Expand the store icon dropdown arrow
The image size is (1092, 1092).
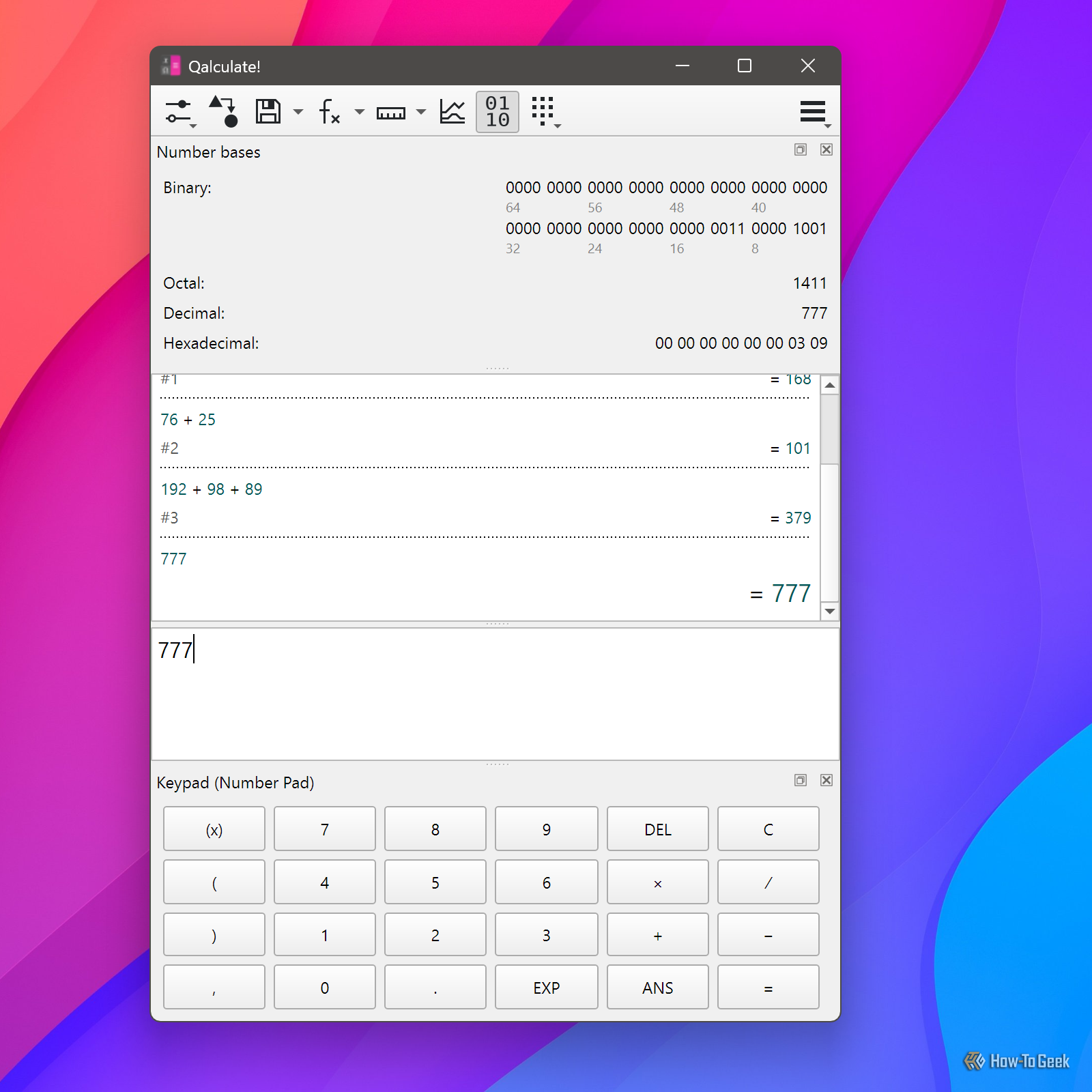298,112
